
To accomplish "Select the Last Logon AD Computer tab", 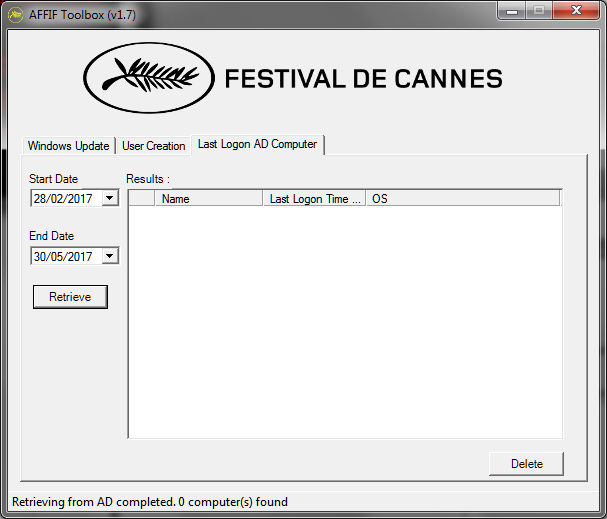I will pos(257,144).
